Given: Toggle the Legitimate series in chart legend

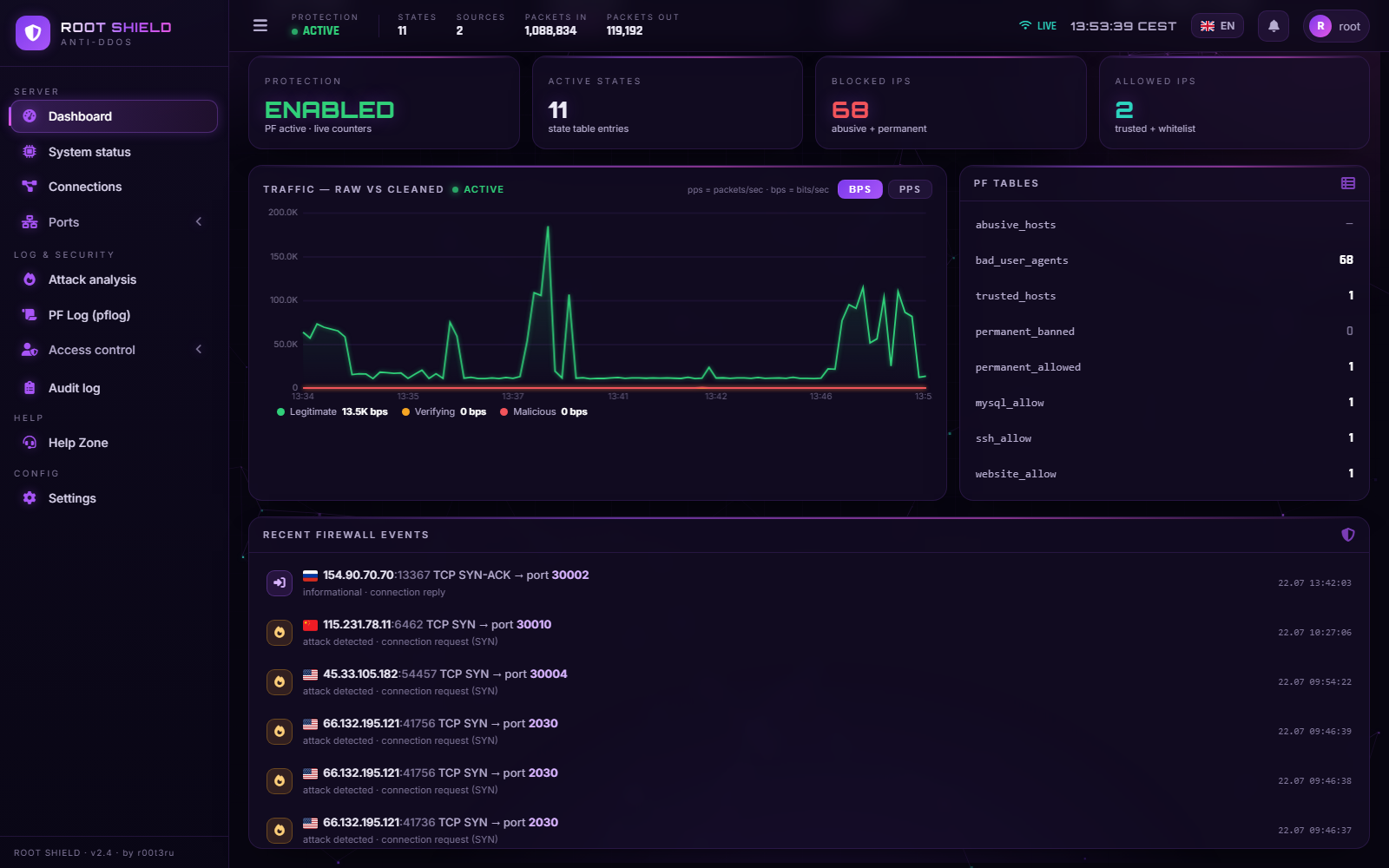Looking at the screenshot, I should (x=332, y=411).
